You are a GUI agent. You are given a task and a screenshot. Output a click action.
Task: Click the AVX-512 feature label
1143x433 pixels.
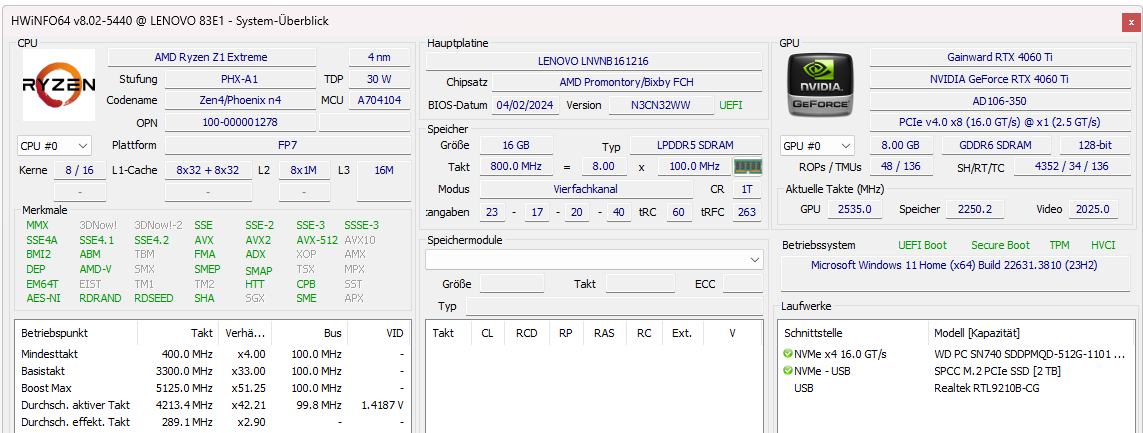[x=317, y=239]
